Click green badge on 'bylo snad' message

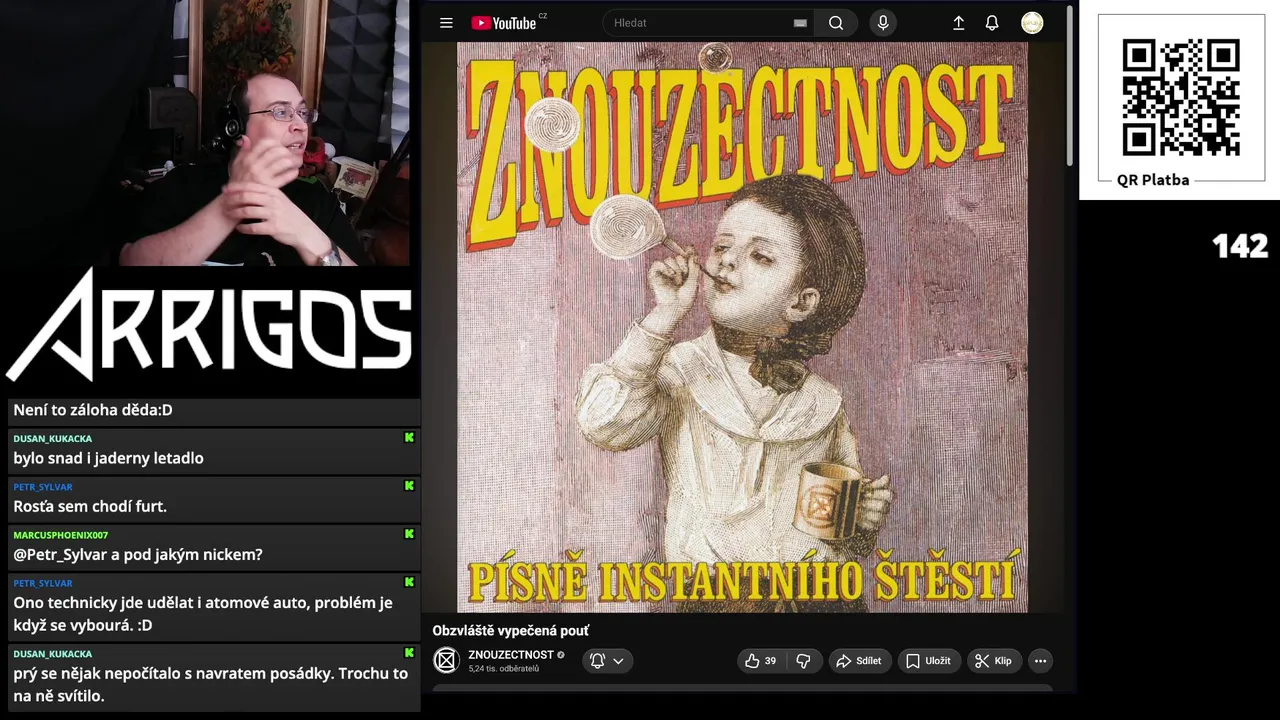tap(409, 438)
